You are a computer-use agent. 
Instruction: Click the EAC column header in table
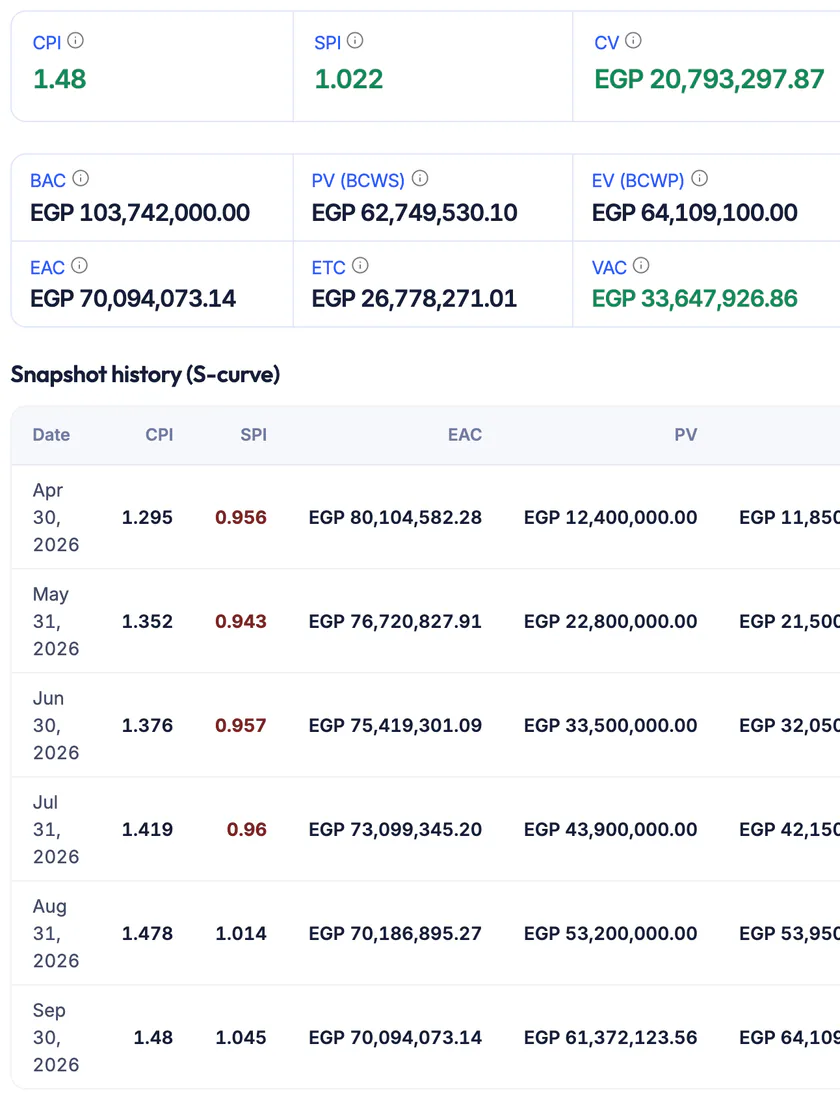465,435
